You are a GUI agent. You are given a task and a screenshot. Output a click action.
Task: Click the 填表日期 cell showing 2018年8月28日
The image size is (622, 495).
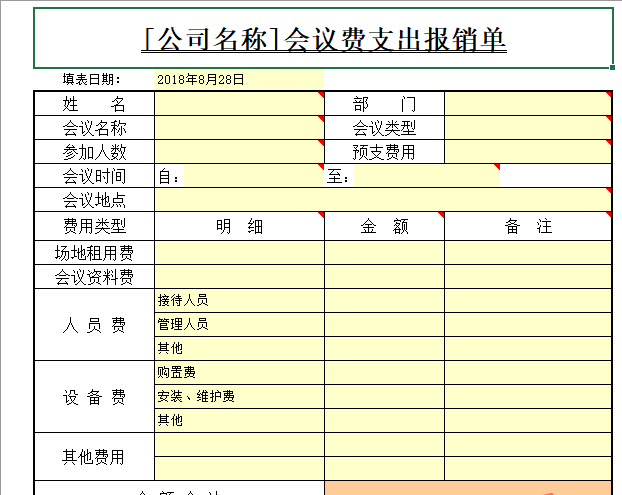238,79
